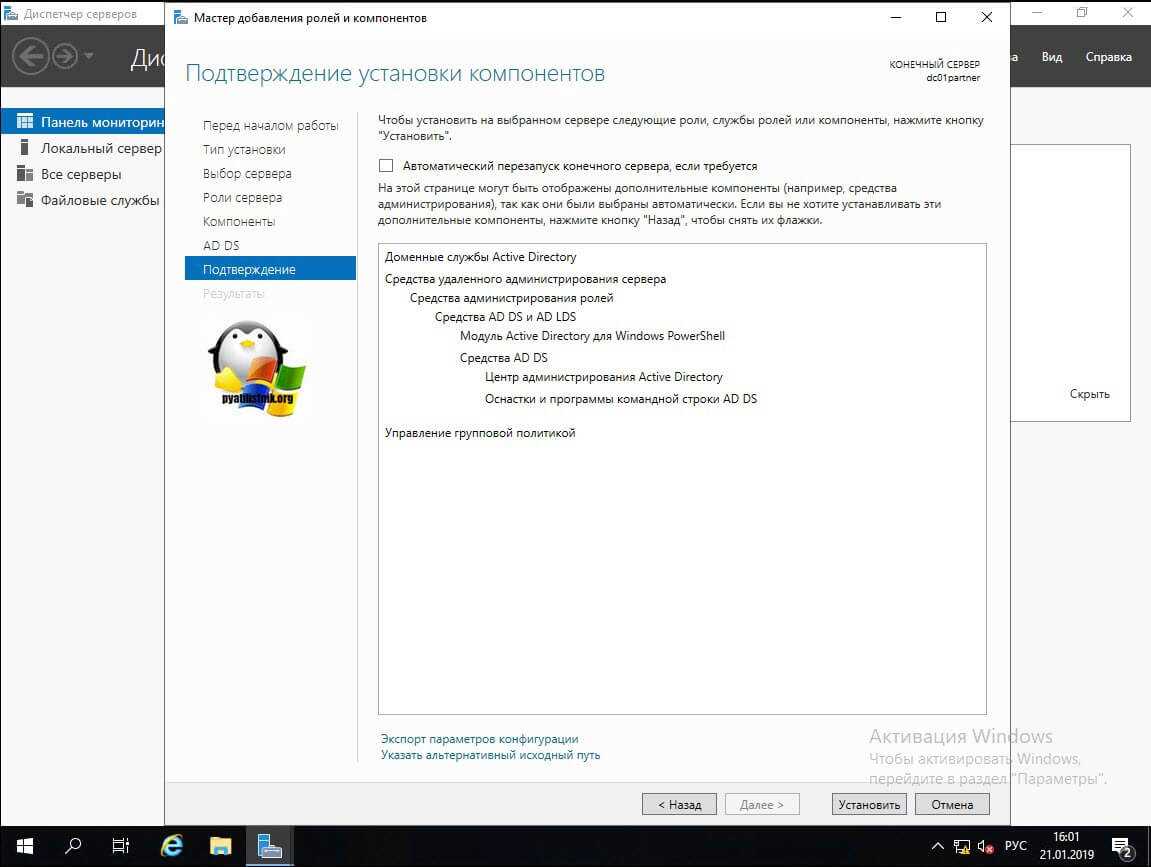Click network status tray icon
The height and width of the screenshot is (867, 1151).
pyautogui.click(x=961, y=847)
